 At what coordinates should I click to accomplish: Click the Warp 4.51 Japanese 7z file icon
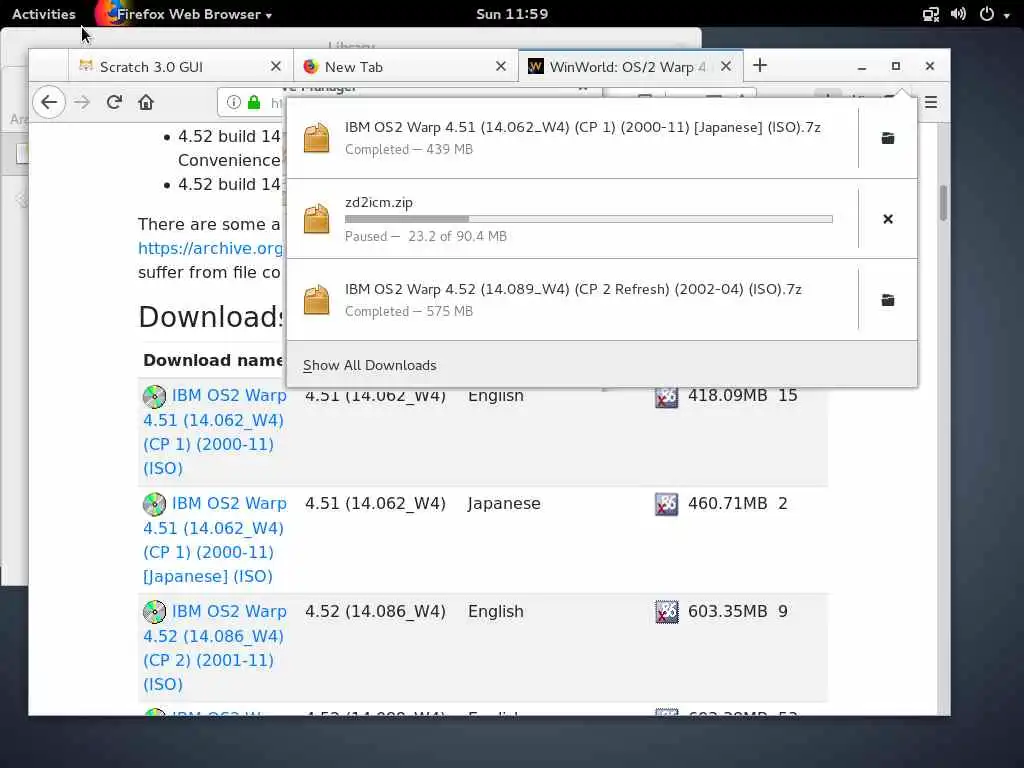click(317, 138)
